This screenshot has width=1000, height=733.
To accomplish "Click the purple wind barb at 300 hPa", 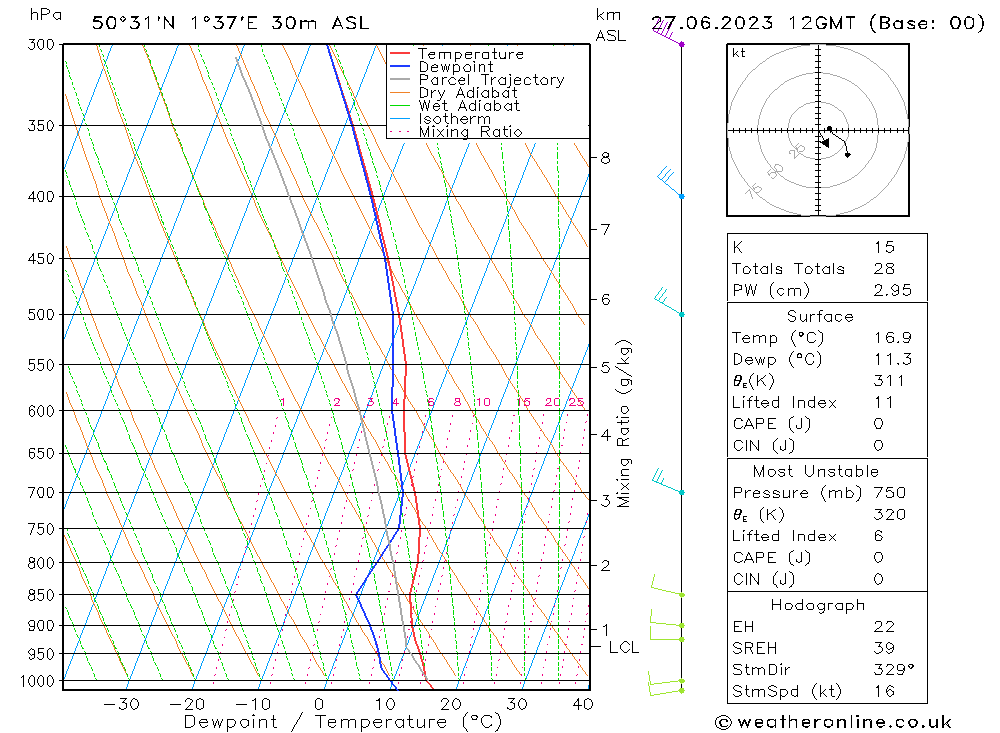I will coord(667,33).
